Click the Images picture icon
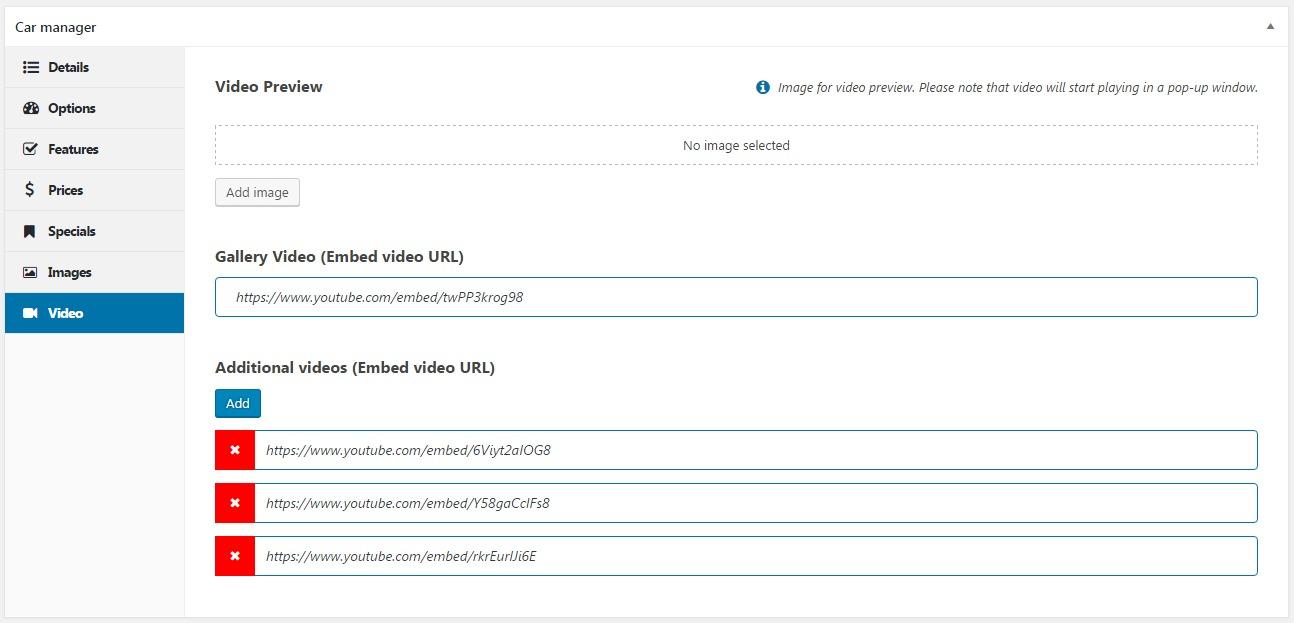This screenshot has height=623, width=1294. pyautogui.click(x=30, y=272)
